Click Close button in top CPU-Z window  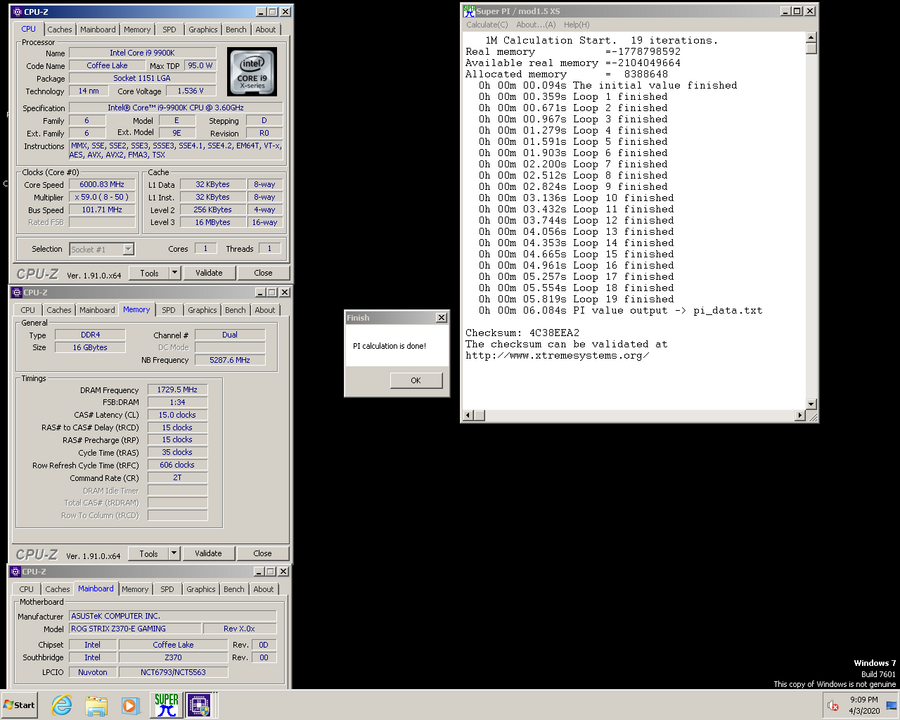[263, 273]
